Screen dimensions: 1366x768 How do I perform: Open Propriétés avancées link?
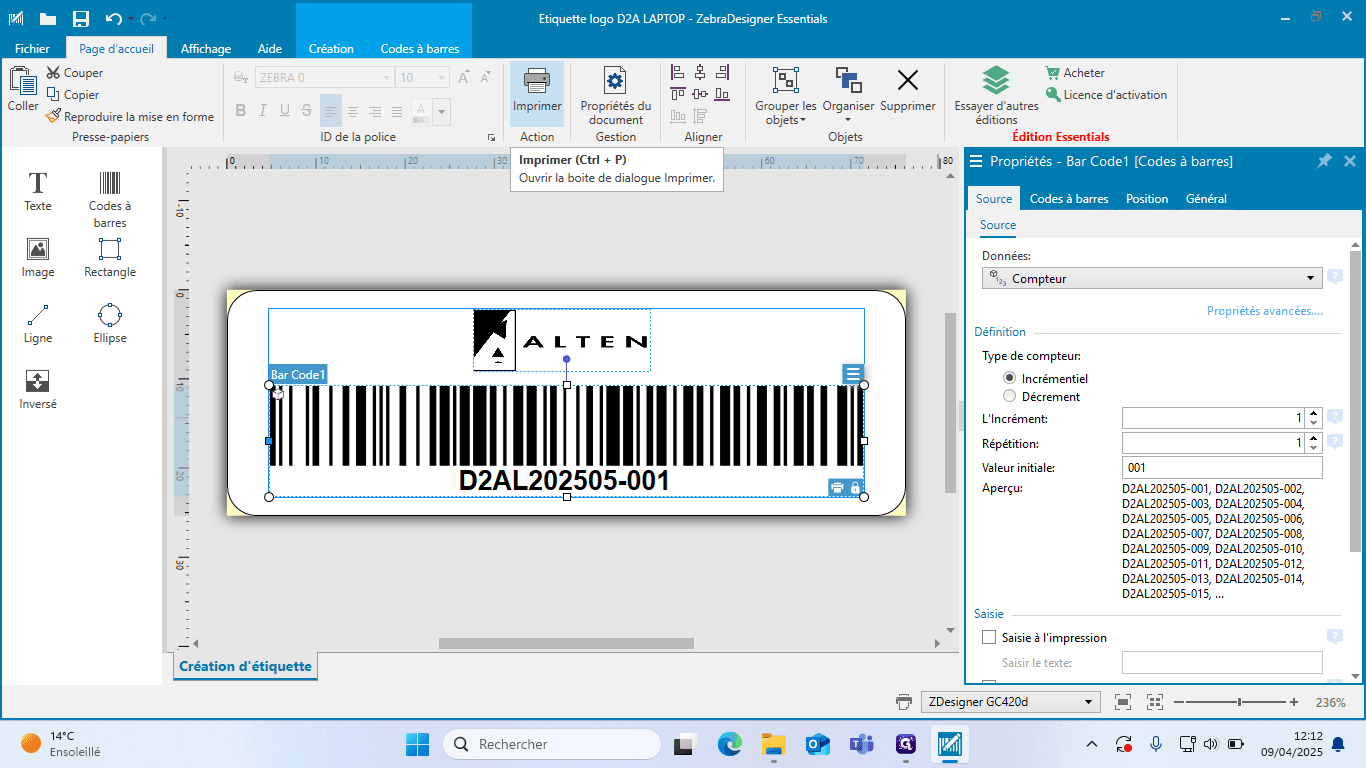pyautogui.click(x=1265, y=311)
